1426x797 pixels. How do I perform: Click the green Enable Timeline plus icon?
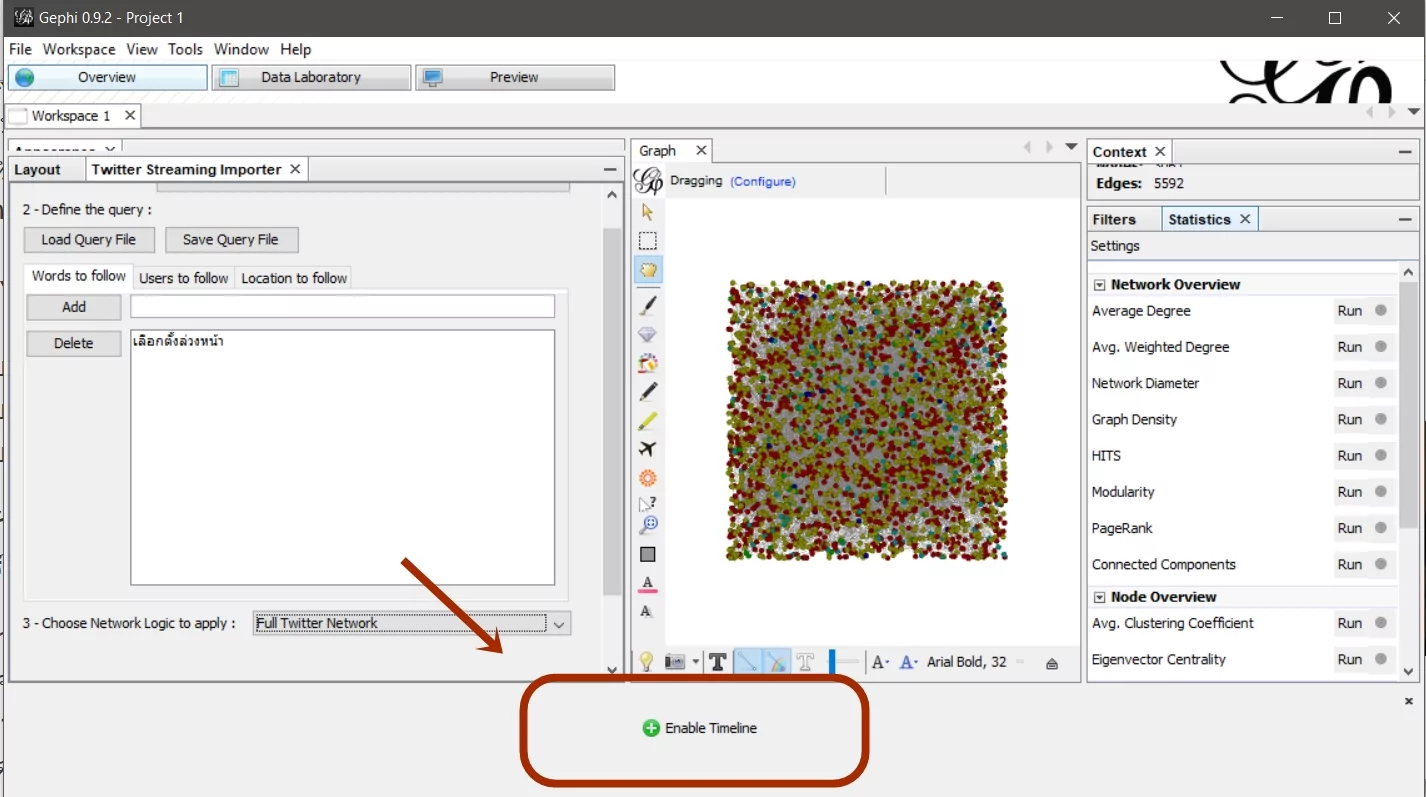coord(651,728)
